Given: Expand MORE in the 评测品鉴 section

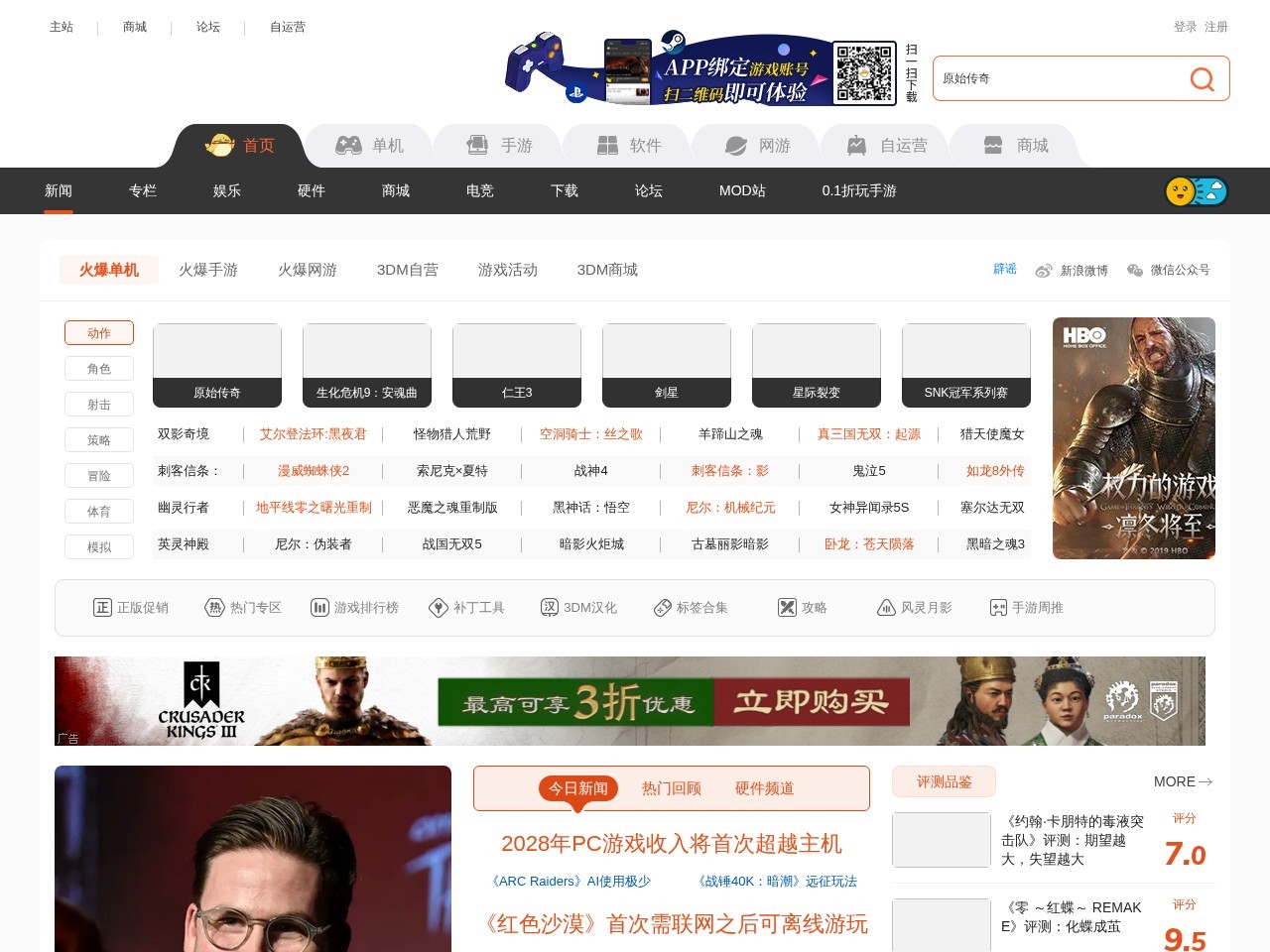Looking at the screenshot, I should pos(1183,781).
